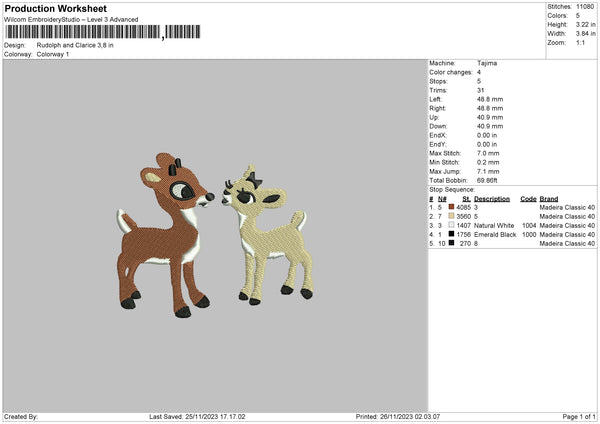Click the Max Jump value '7.1 mm'
The width and height of the screenshot is (600, 424).
[488, 171]
